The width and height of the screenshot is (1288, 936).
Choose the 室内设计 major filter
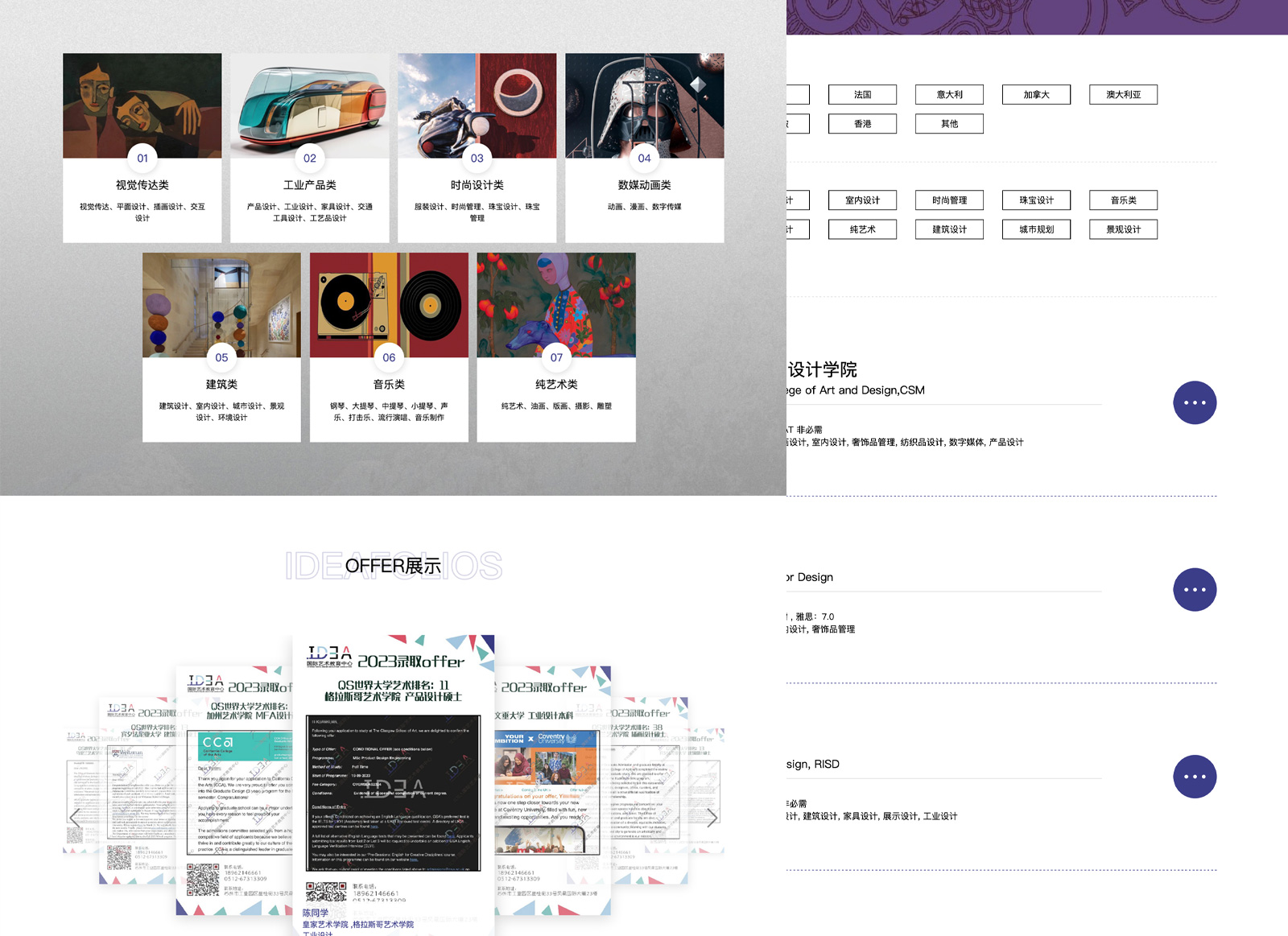coord(863,200)
